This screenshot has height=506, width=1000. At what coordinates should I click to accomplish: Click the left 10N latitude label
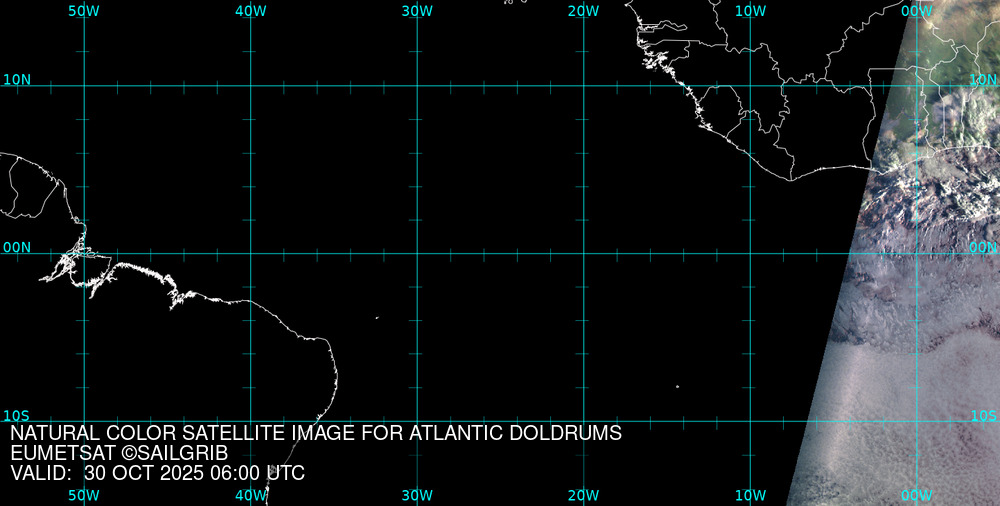(16, 79)
